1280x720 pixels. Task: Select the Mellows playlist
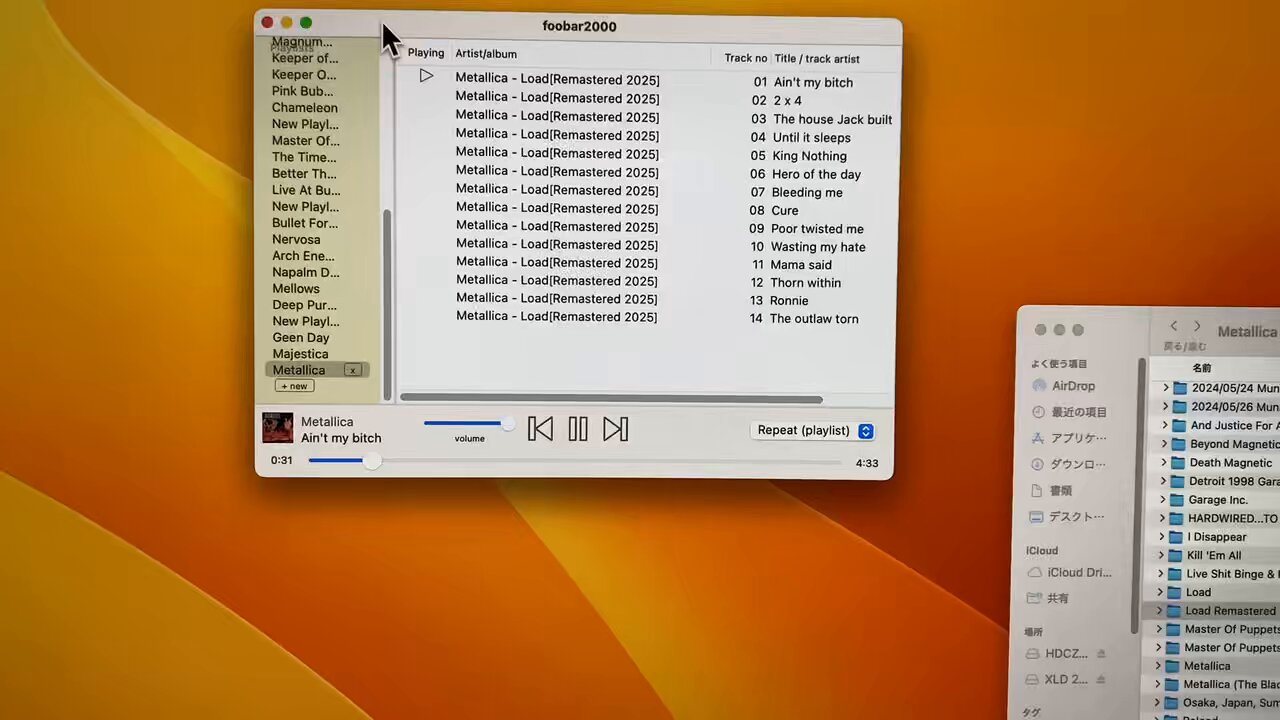click(x=296, y=289)
